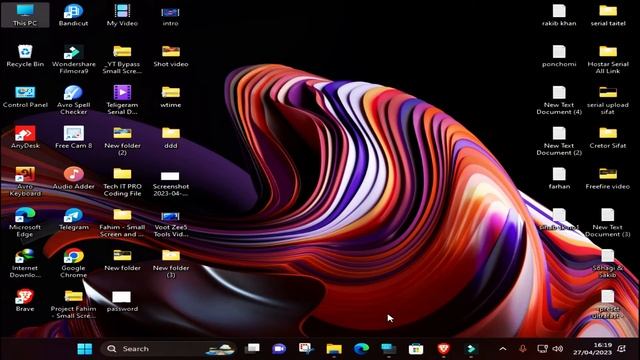640x360 pixels.
Task: Open the Audio Adder app icon
Action: [73, 178]
